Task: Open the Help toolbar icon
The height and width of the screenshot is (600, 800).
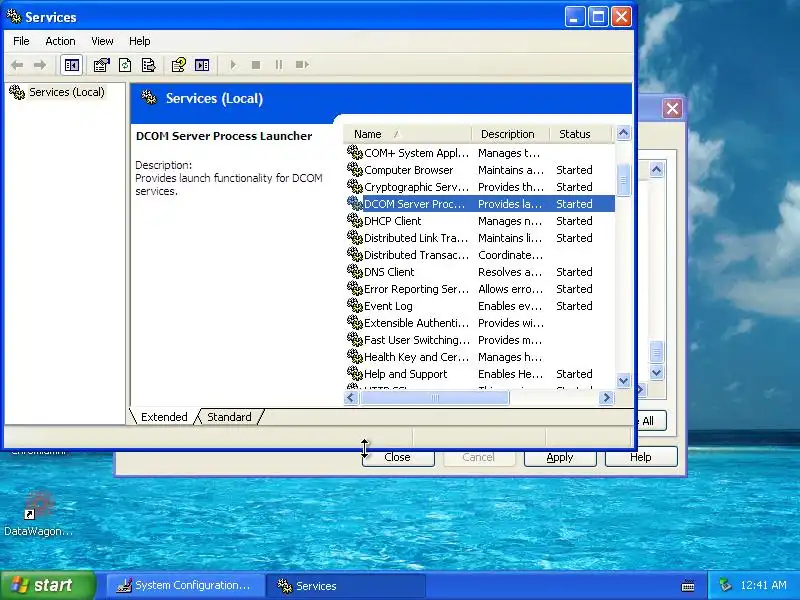Action: (x=179, y=65)
